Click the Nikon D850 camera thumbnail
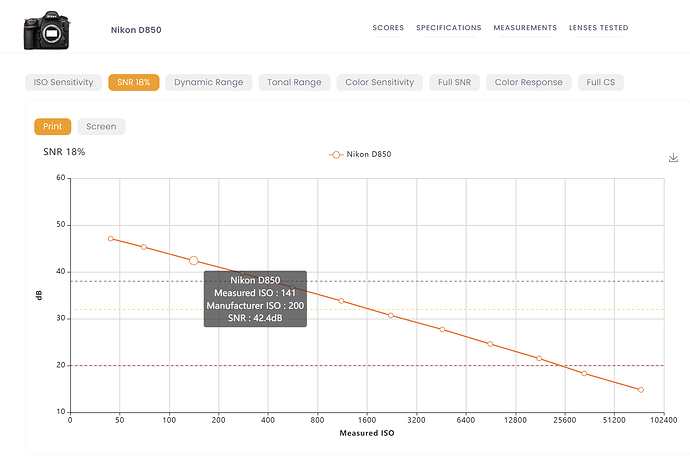690x458 pixels. (49, 29)
